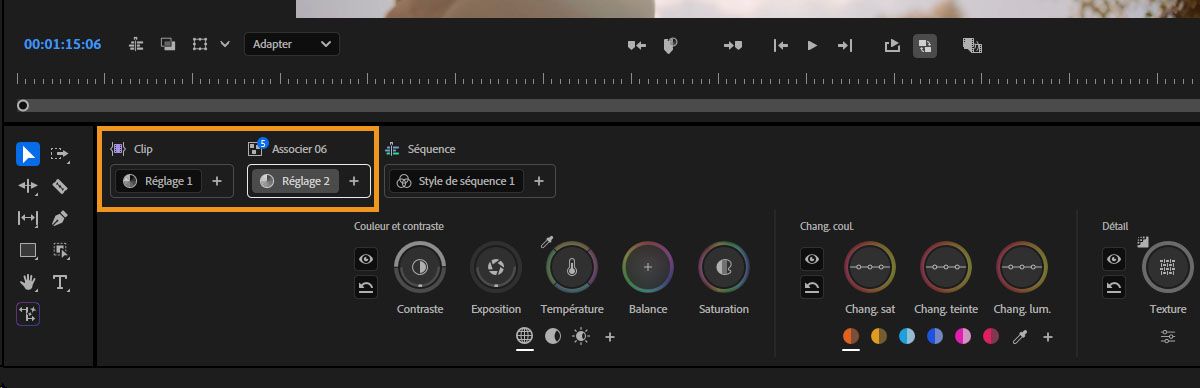Open the Chang. sat curve

(870, 267)
